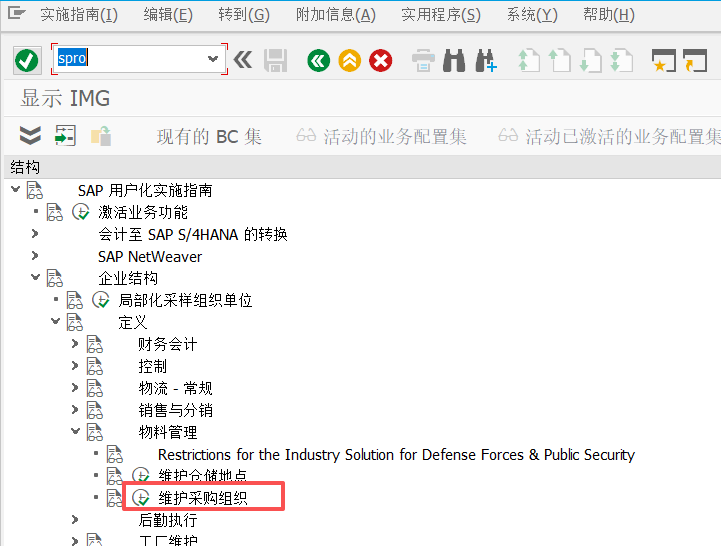Expand the SAP NetWeaver node
The width and height of the screenshot is (721, 546).
(35, 255)
